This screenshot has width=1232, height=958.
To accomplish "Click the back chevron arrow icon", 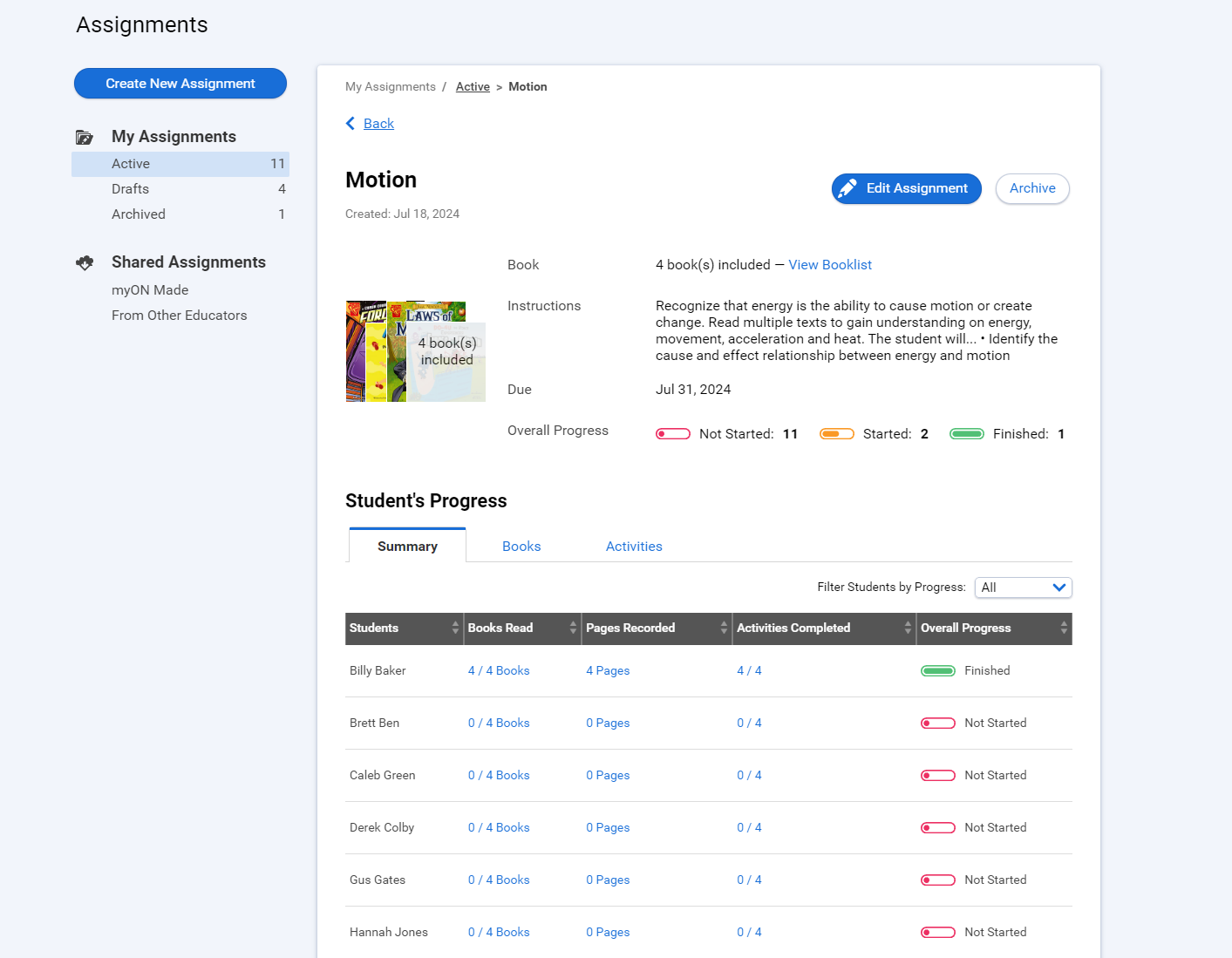I will (351, 123).
